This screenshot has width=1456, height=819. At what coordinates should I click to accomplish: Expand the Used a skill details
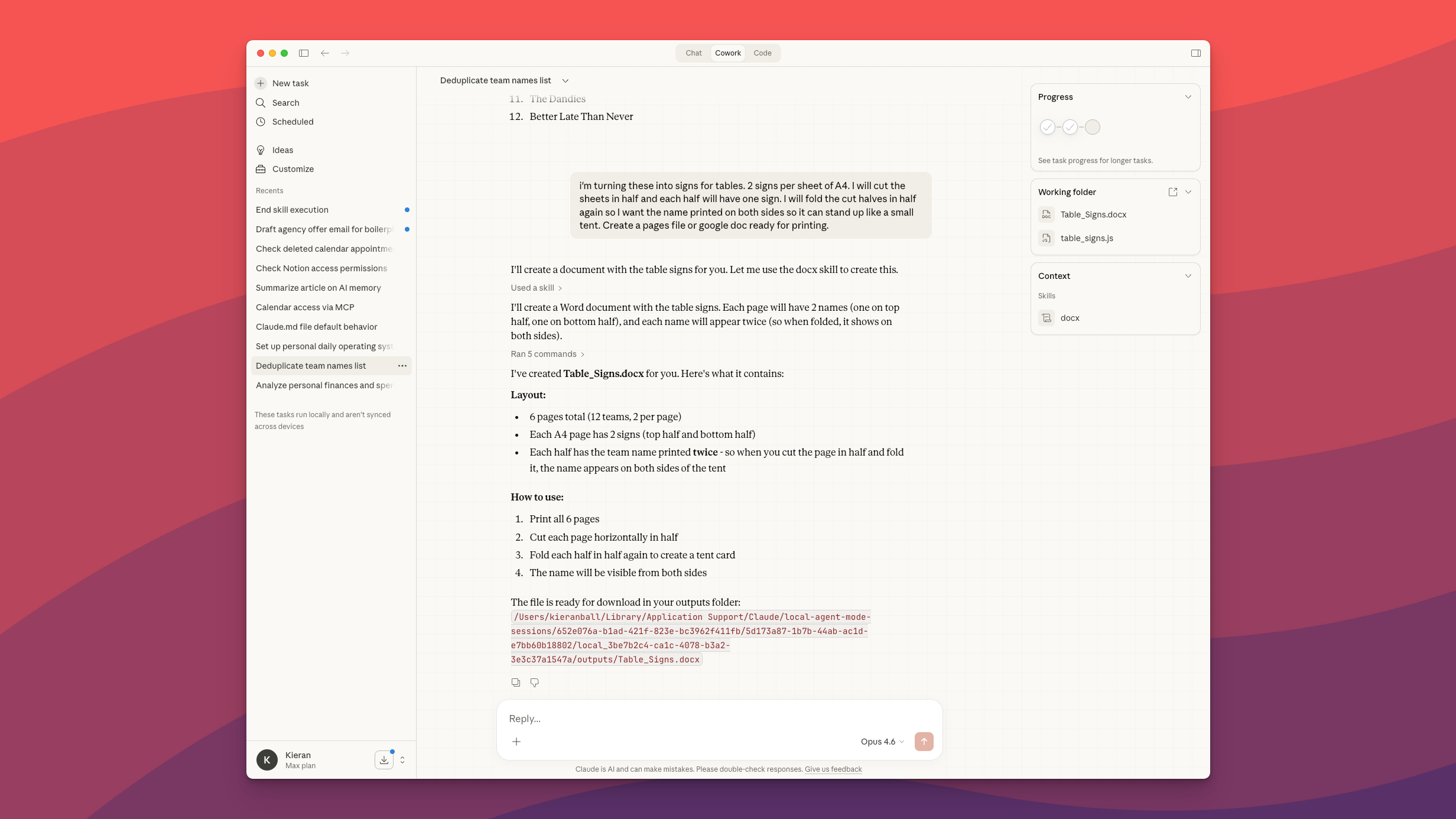pyautogui.click(x=537, y=288)
